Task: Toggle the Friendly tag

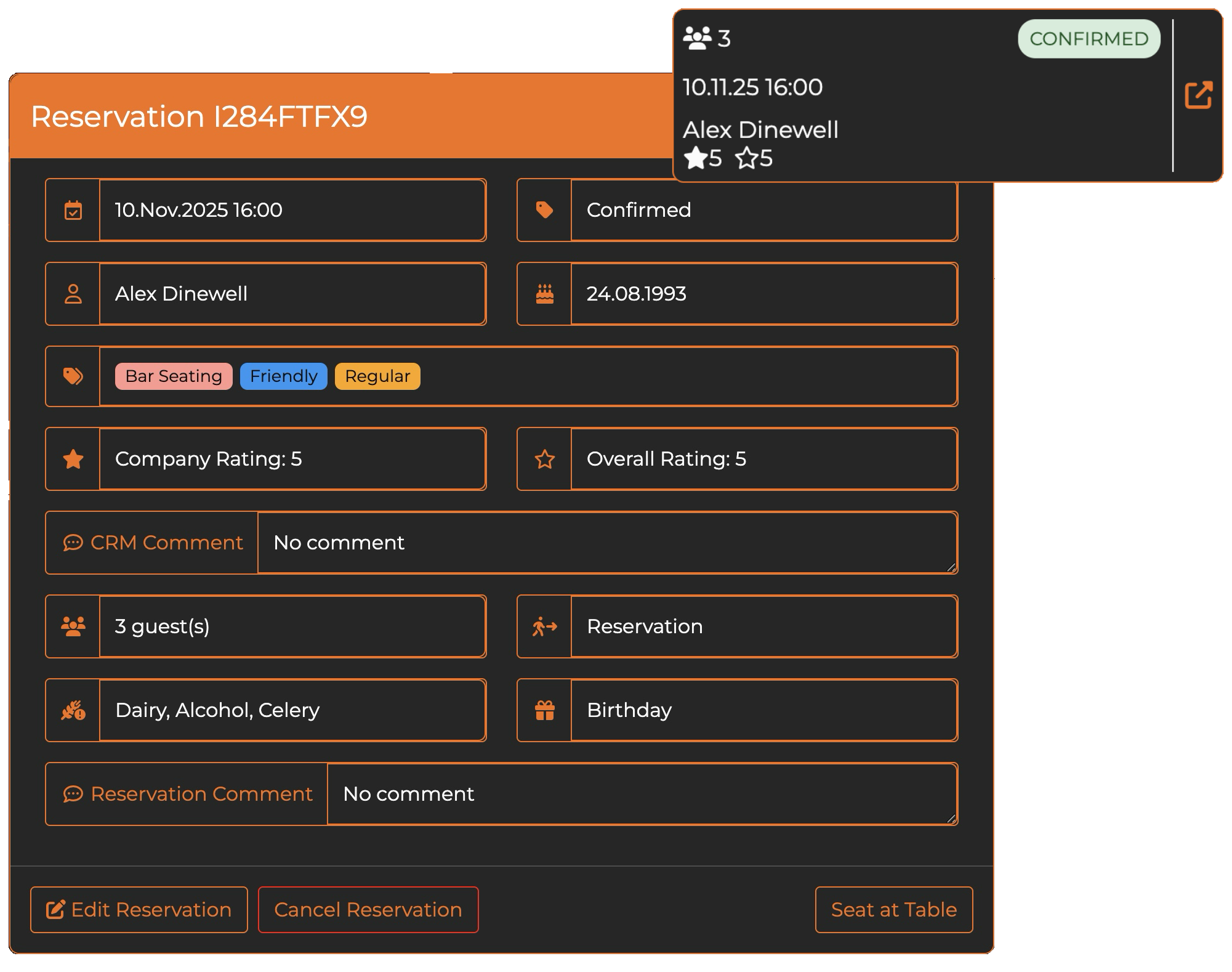Action: tap(283, 376)
